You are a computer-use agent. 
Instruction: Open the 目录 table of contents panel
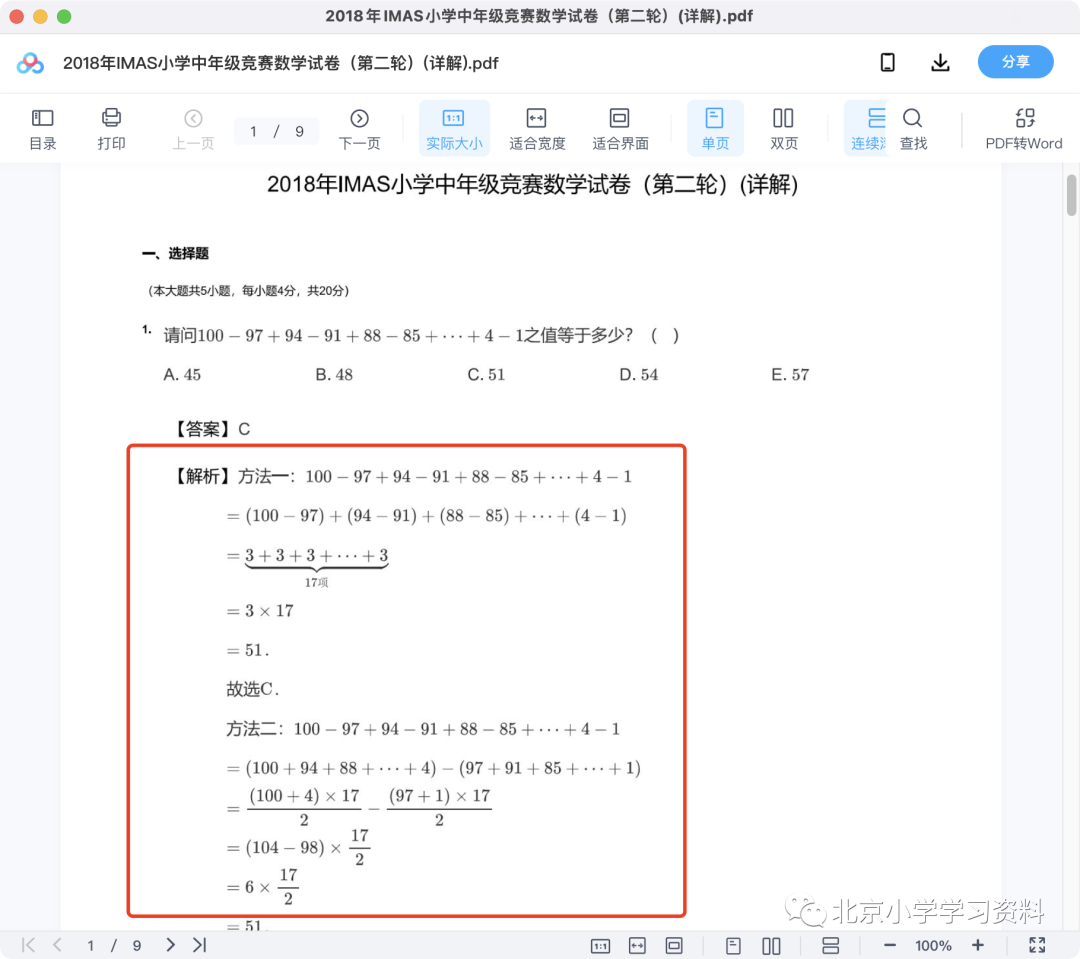click(43, 129)
